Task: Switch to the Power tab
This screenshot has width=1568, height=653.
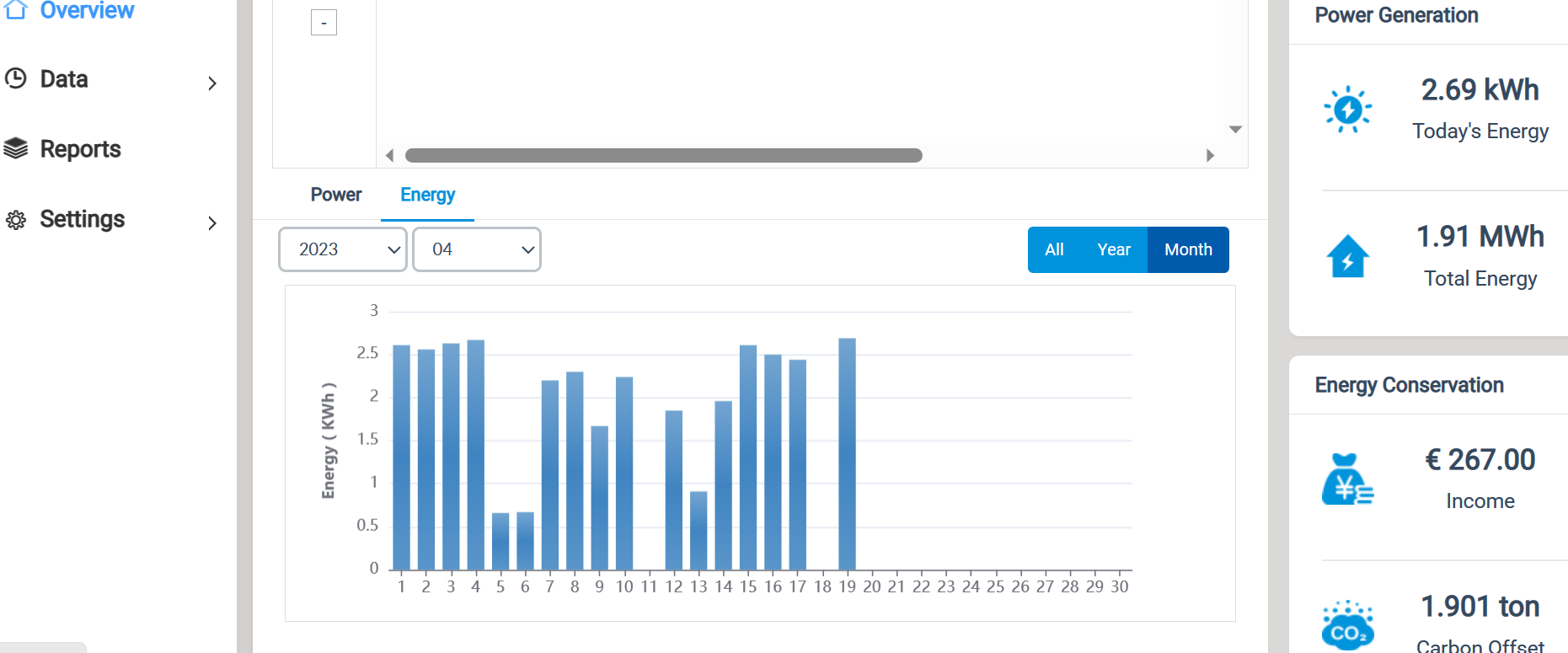Action: (x=336, y=195)
